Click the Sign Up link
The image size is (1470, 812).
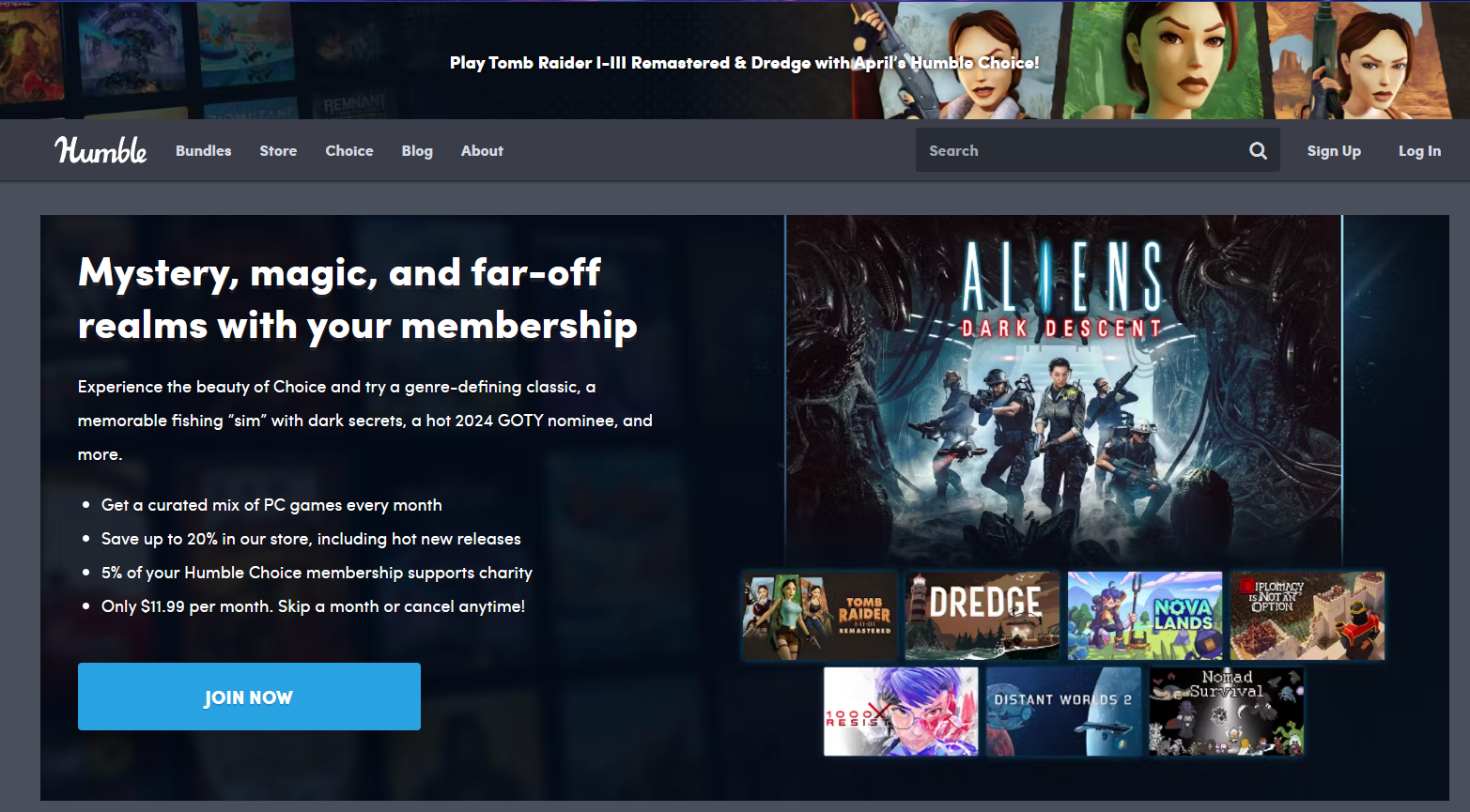pyautogui.click(x=1334, y=150)
